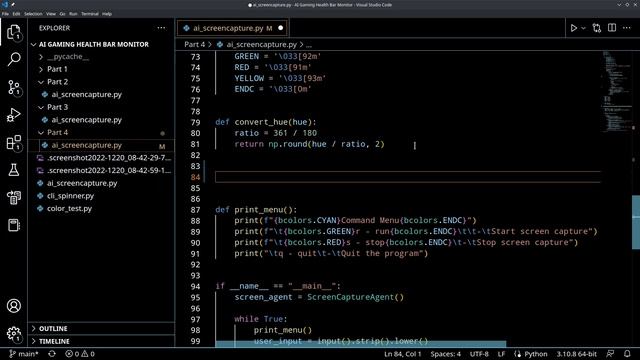The image size is (640, 360).
Task: Open the Source Control view
Action: click(13, 87)
